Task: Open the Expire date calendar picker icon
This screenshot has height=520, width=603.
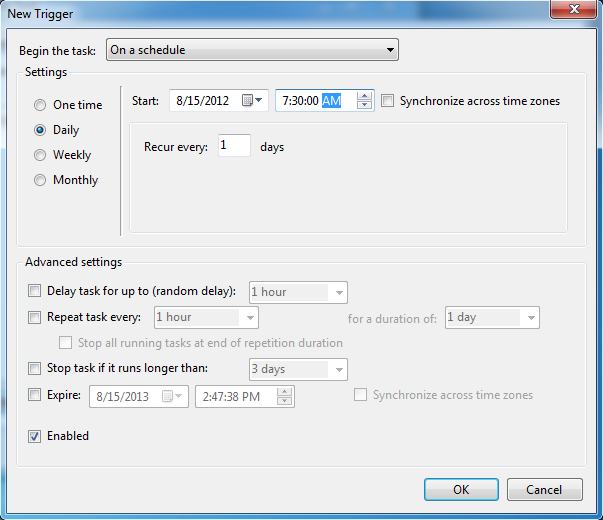Action: tap(172, 396)
